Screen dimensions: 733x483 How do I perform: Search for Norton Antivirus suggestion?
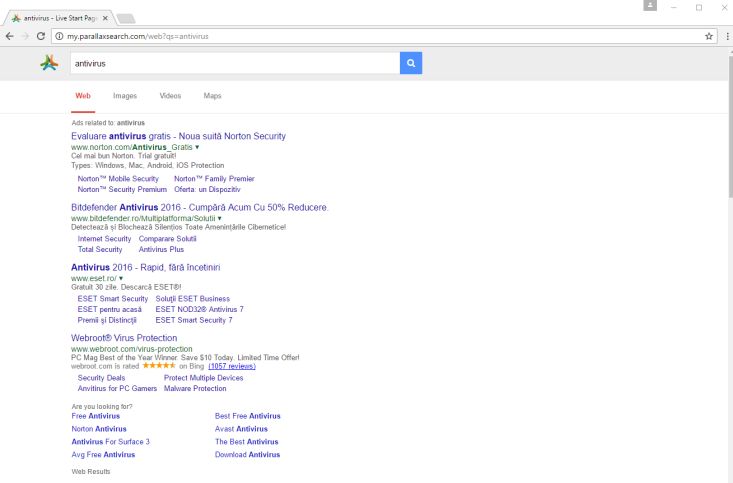tap(99, 429)
